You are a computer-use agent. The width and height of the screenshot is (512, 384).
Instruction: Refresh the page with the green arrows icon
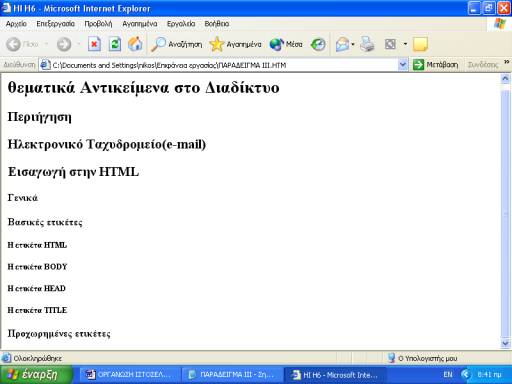(x=115, y=44)
